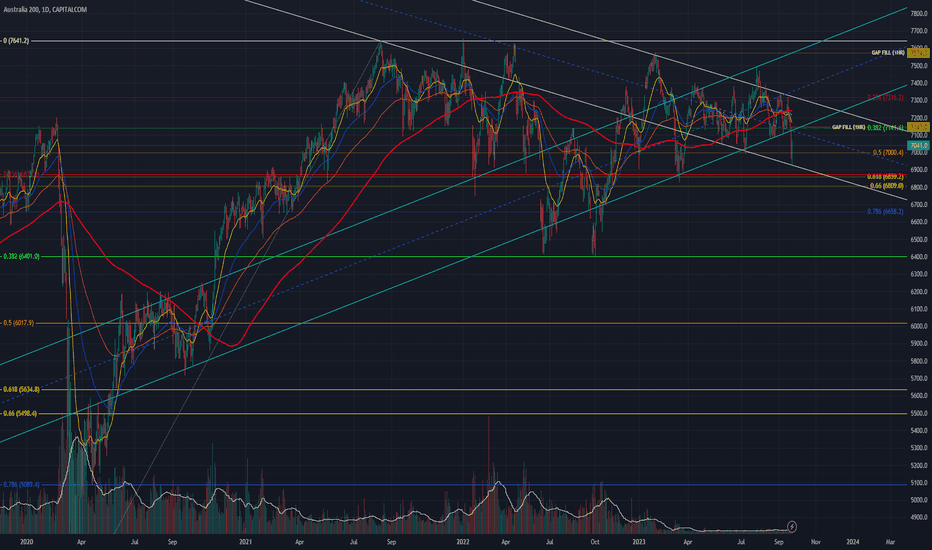Click the 7500.0 price axis value
The width and height of the screenshot is (932, 550).
coord(919,66)
